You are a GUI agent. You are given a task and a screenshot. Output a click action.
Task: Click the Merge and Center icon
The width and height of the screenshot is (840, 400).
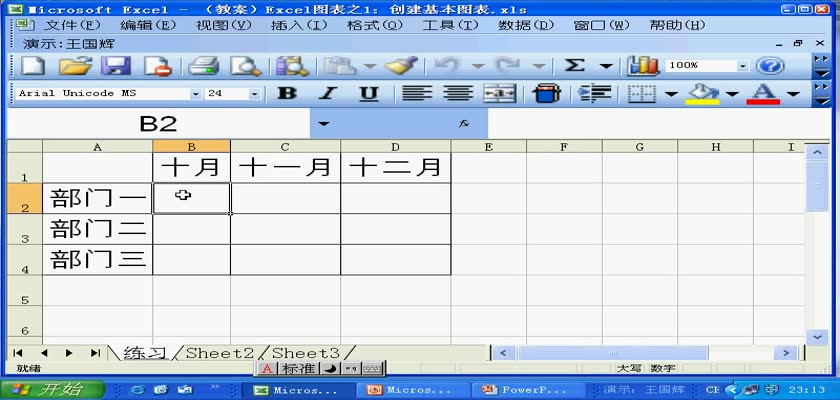pyautogui.click(x=500, y=94)
